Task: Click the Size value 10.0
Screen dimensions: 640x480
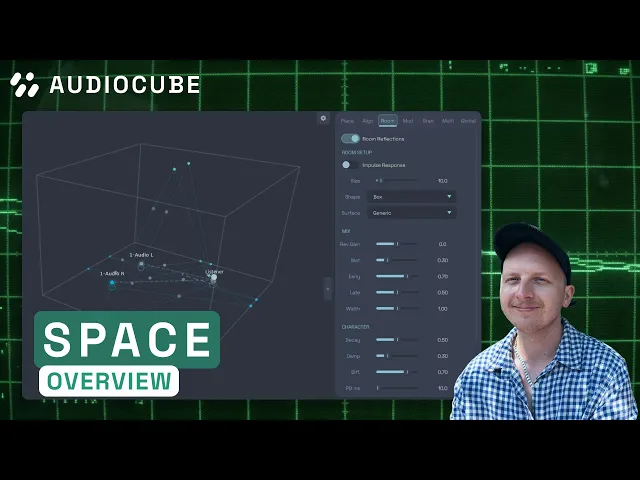Action: [x=442, y=181]
